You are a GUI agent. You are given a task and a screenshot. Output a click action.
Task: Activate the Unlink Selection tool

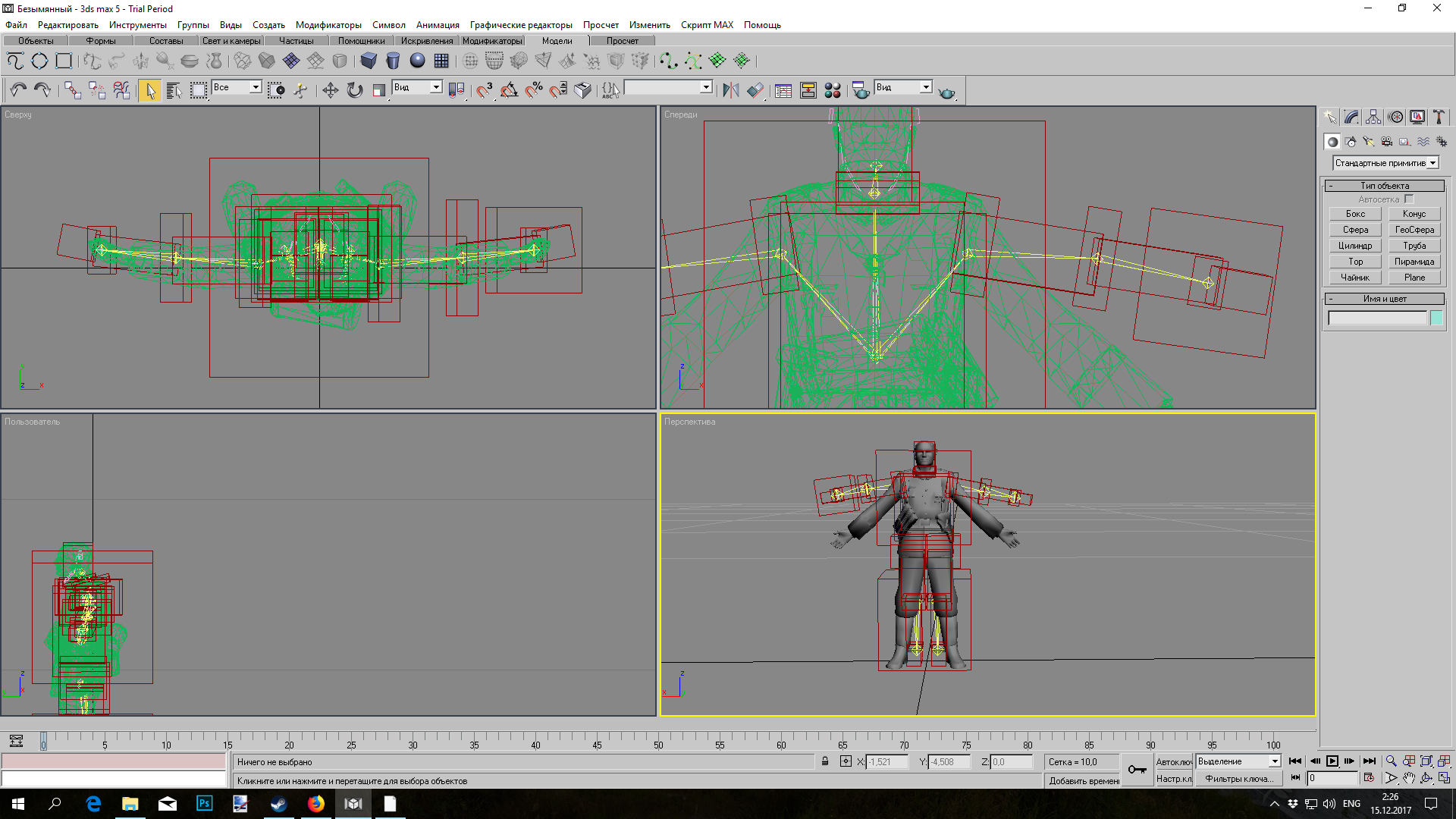coord(97,90)
